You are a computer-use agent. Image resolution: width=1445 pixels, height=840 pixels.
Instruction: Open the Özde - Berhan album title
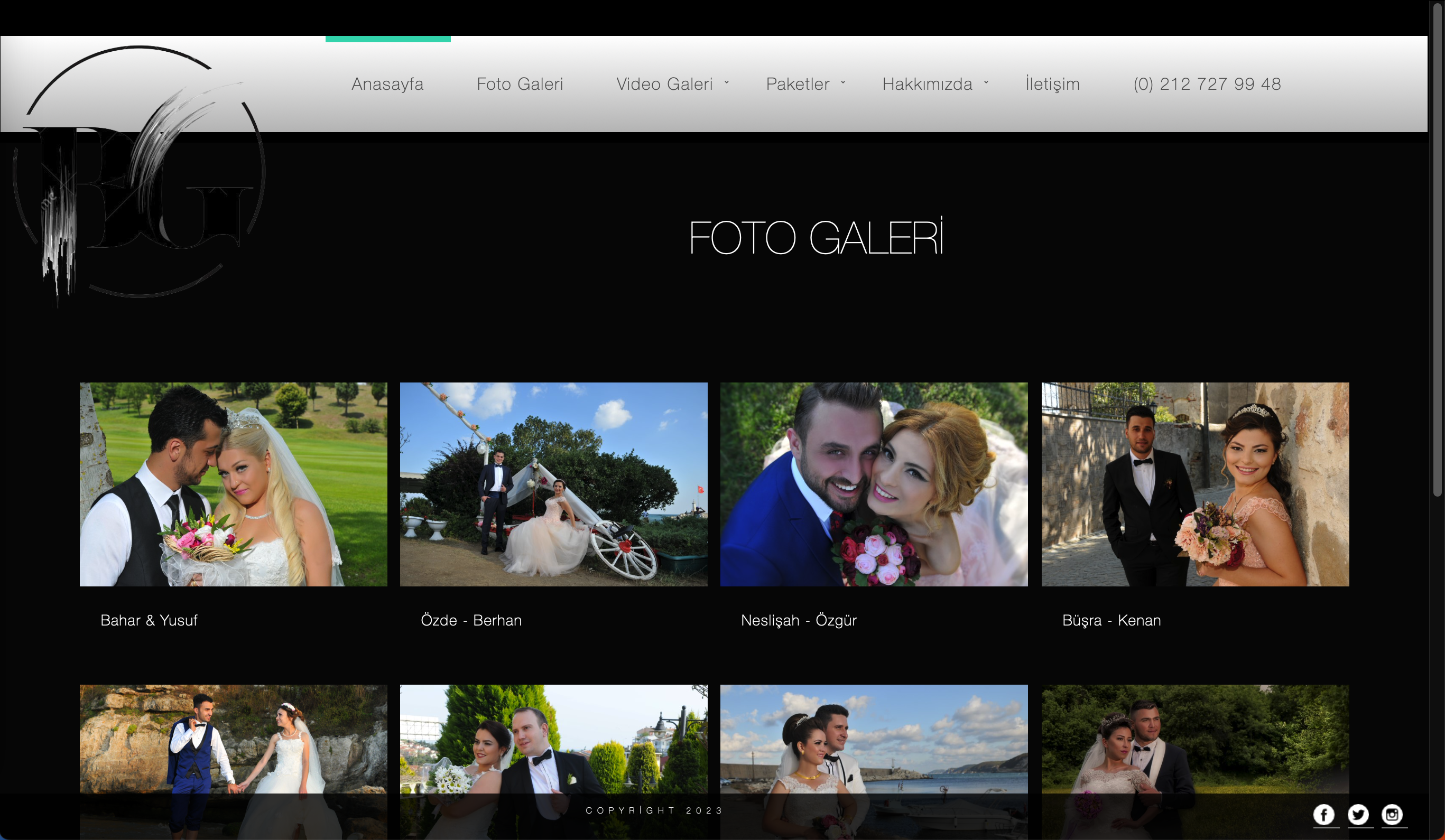(x=471, y=621)
